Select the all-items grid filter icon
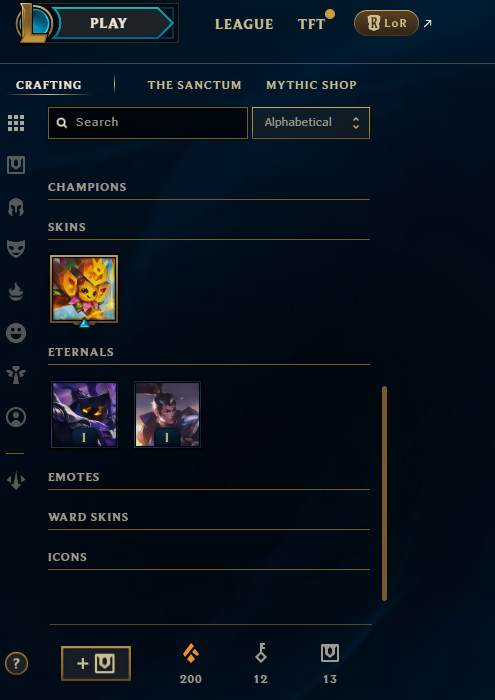This screenshot has width=495, height=700. click(x=16, y=123)
